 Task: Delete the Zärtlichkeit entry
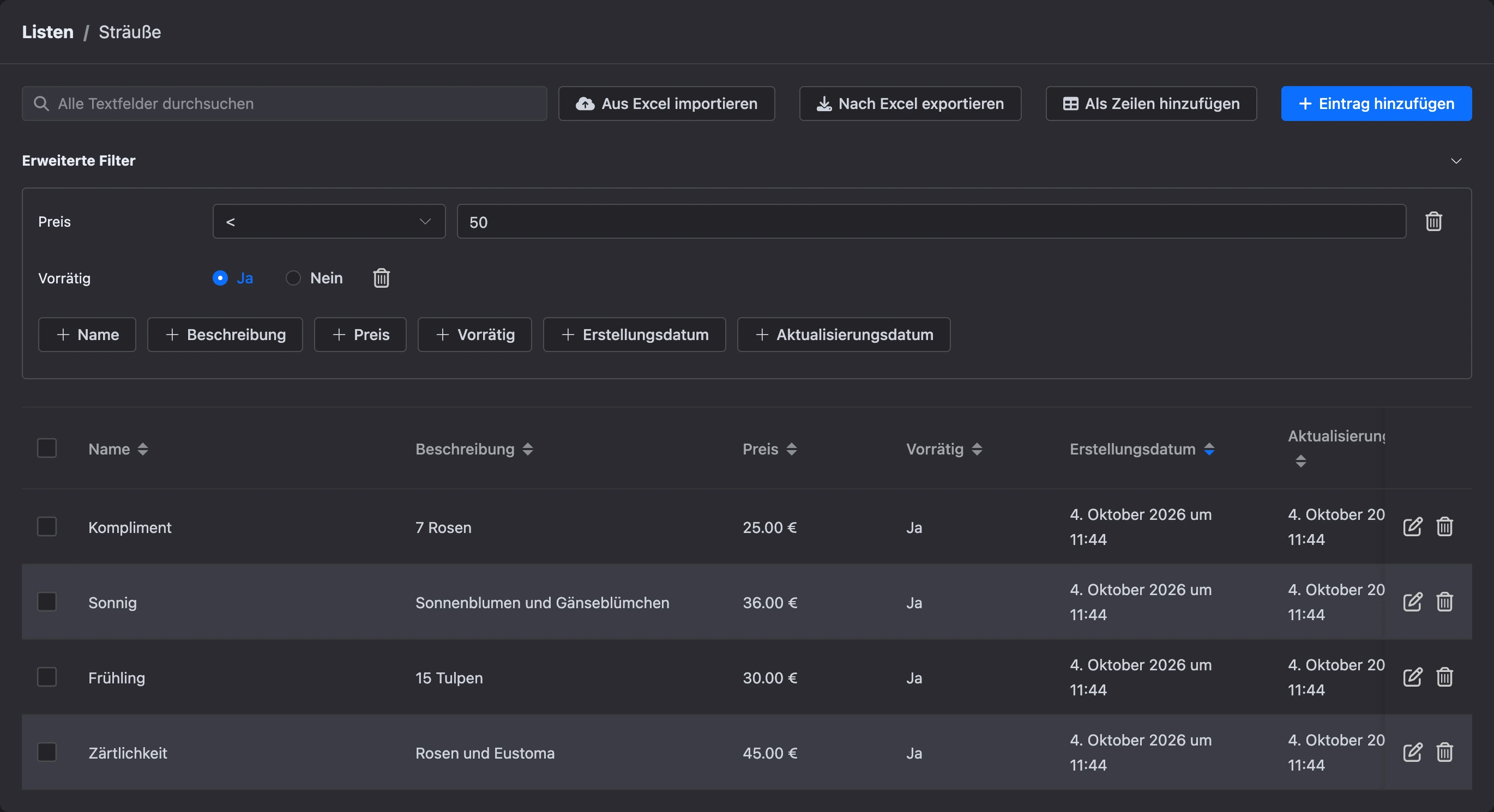(1444, 752)
